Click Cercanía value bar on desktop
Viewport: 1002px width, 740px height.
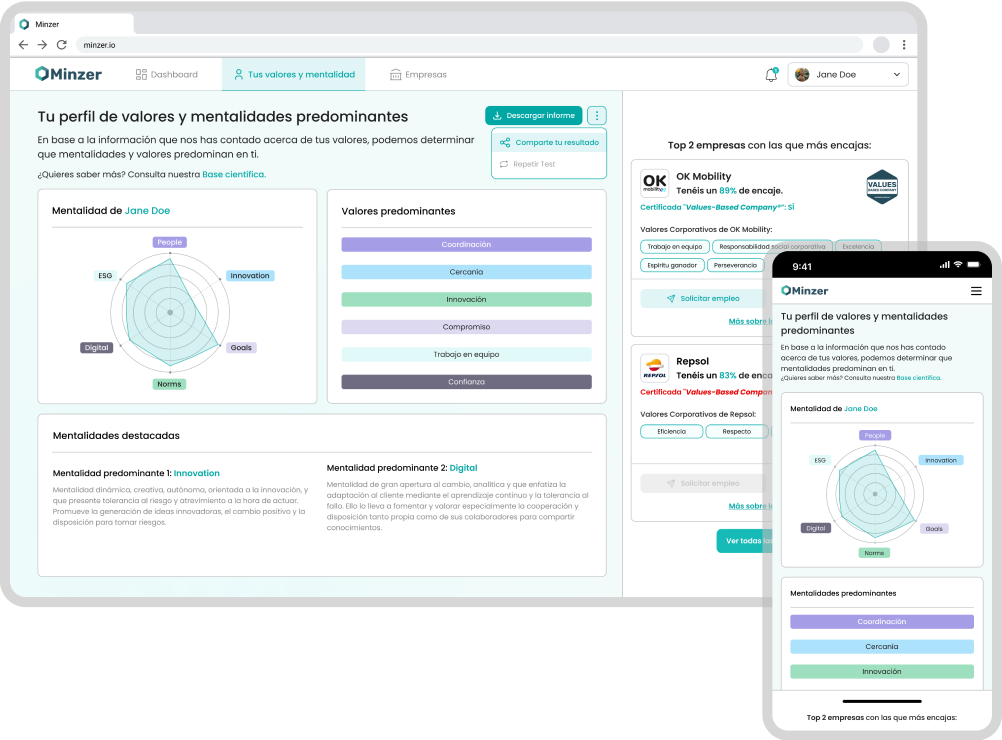[466, 272]
